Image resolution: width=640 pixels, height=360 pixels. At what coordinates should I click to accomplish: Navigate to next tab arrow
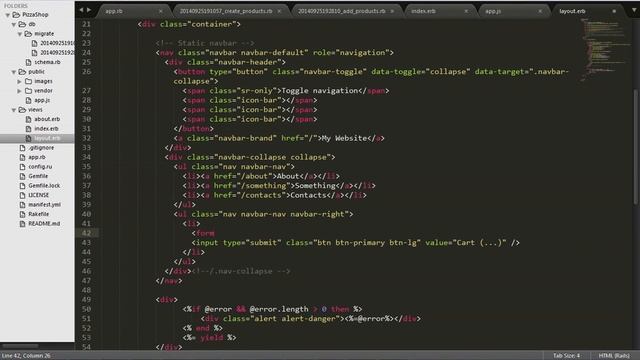coord(89,10)
